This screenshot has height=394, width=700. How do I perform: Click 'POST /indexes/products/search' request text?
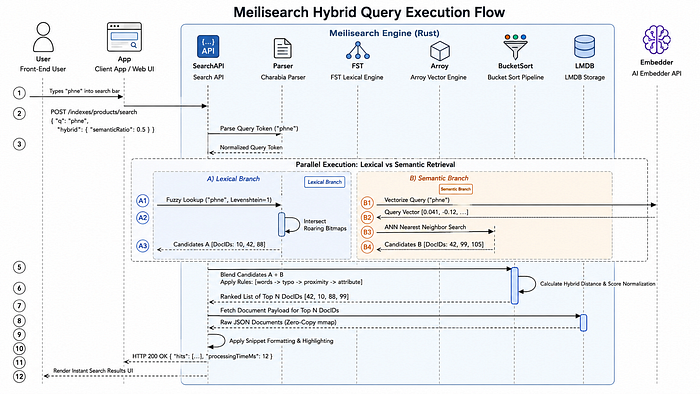[94, 112]
